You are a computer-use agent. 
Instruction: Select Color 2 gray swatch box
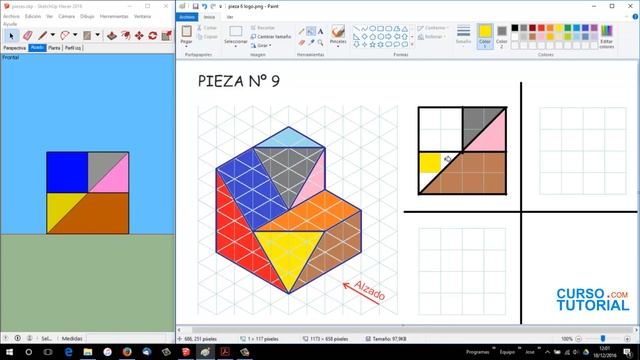click(x=502, y=36)
